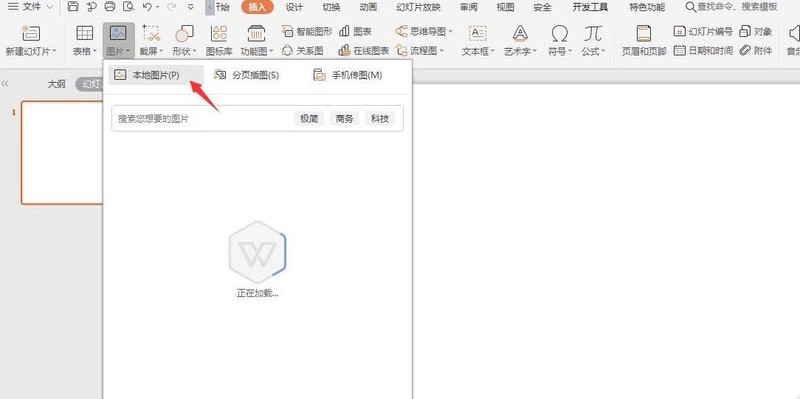Insert an 在线图表 online chart
Screen dimensions: 800x399
click(364, 51)
